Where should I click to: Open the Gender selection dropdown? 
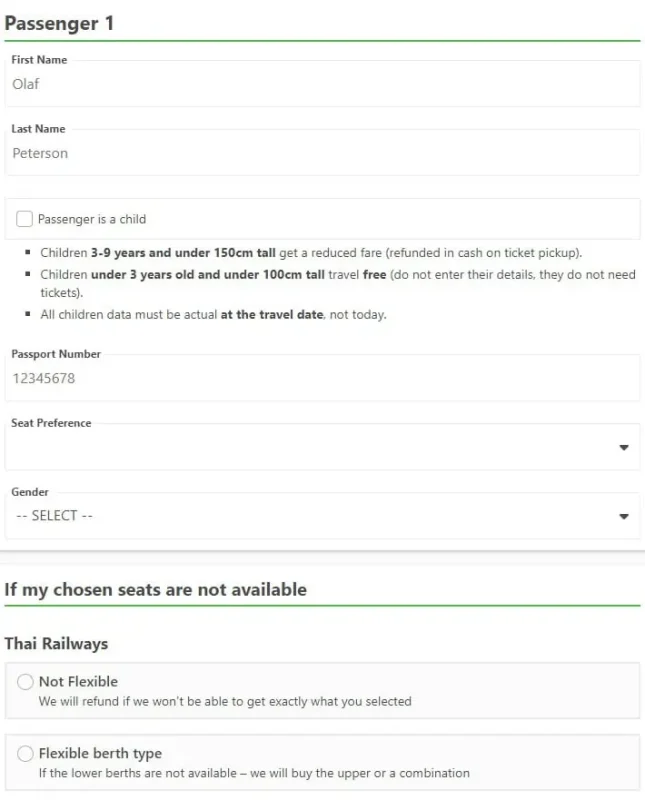[x=320, y=516]
